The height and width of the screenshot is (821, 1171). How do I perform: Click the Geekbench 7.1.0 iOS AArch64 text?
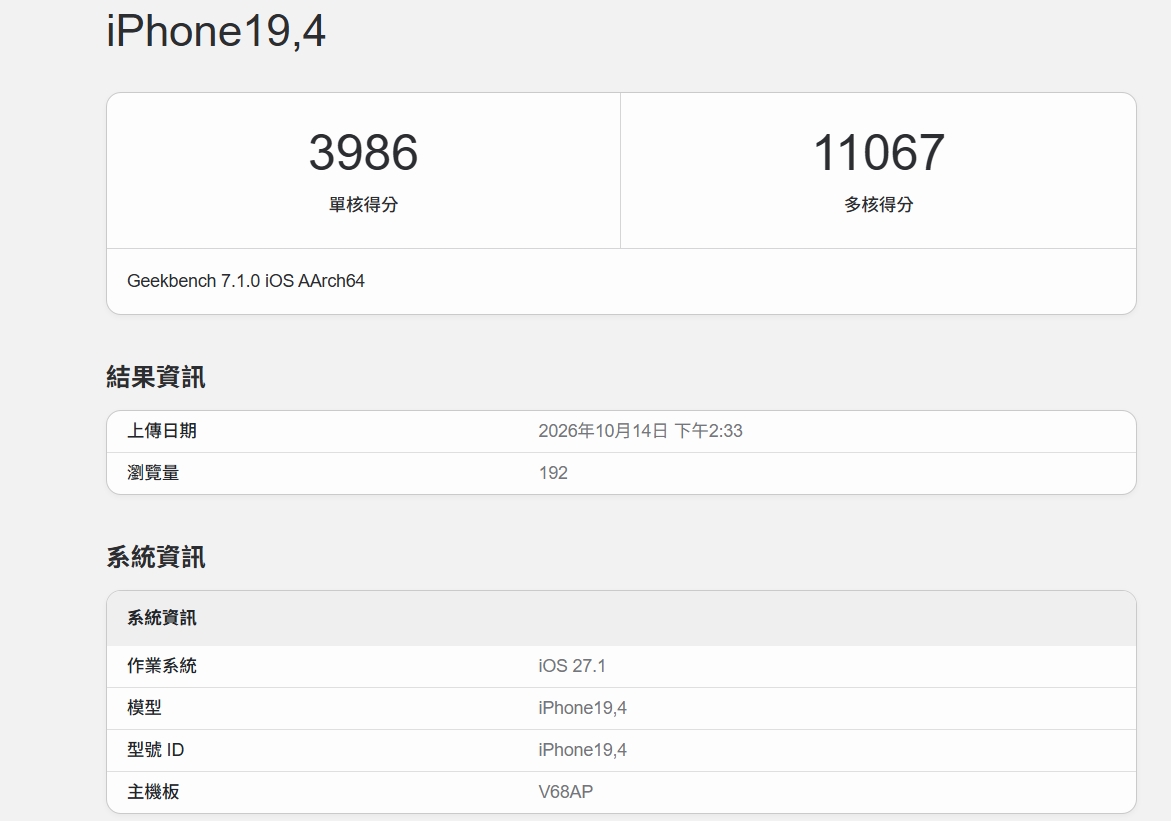(x=246, y=281)
